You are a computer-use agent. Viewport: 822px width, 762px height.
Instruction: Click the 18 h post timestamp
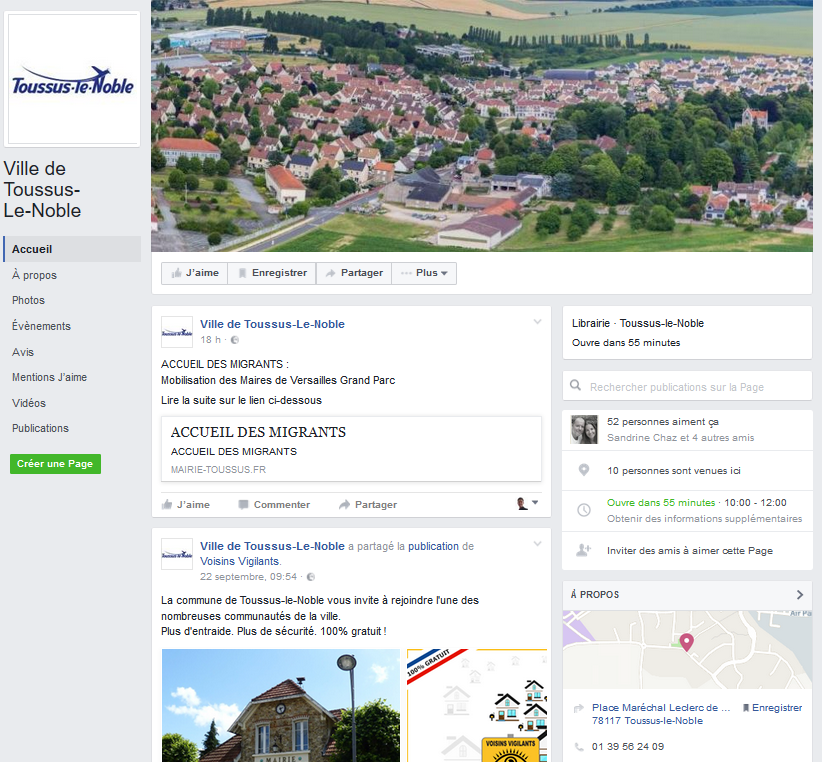click(x=210, y=340)
